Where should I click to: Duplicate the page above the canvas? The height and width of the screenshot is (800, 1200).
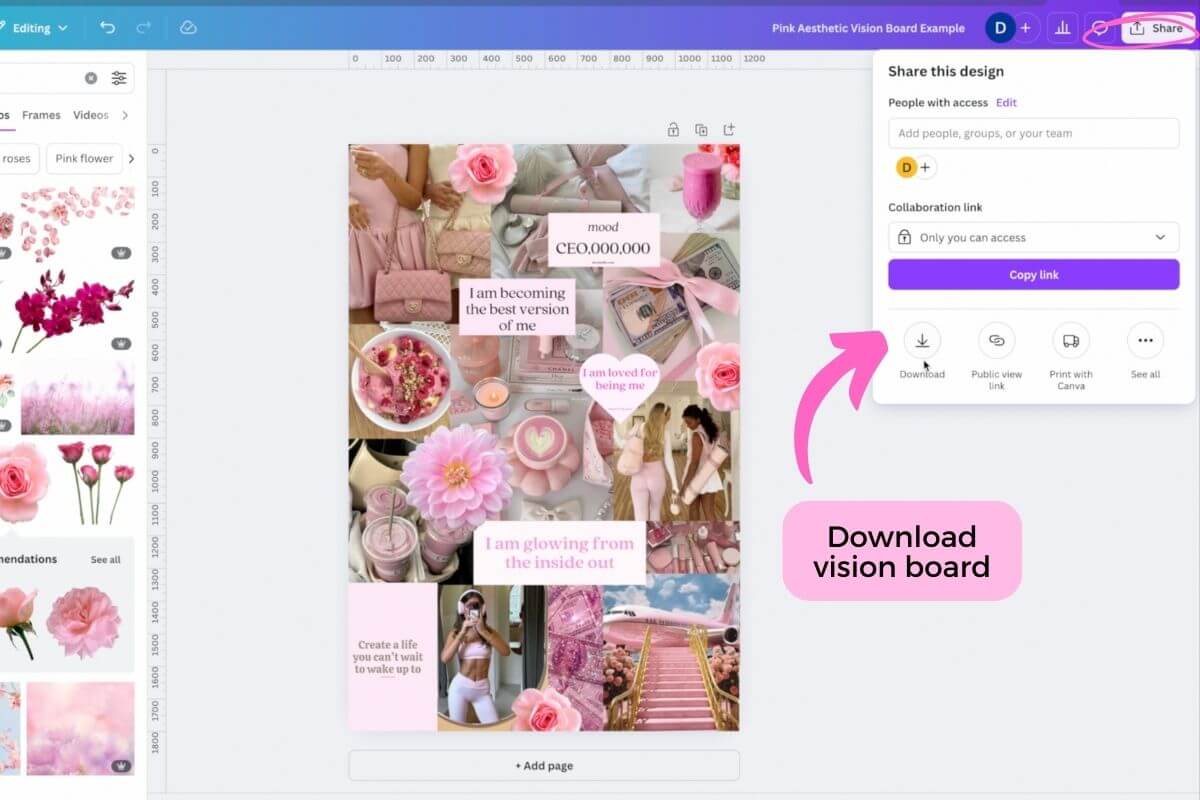[702, 129]
